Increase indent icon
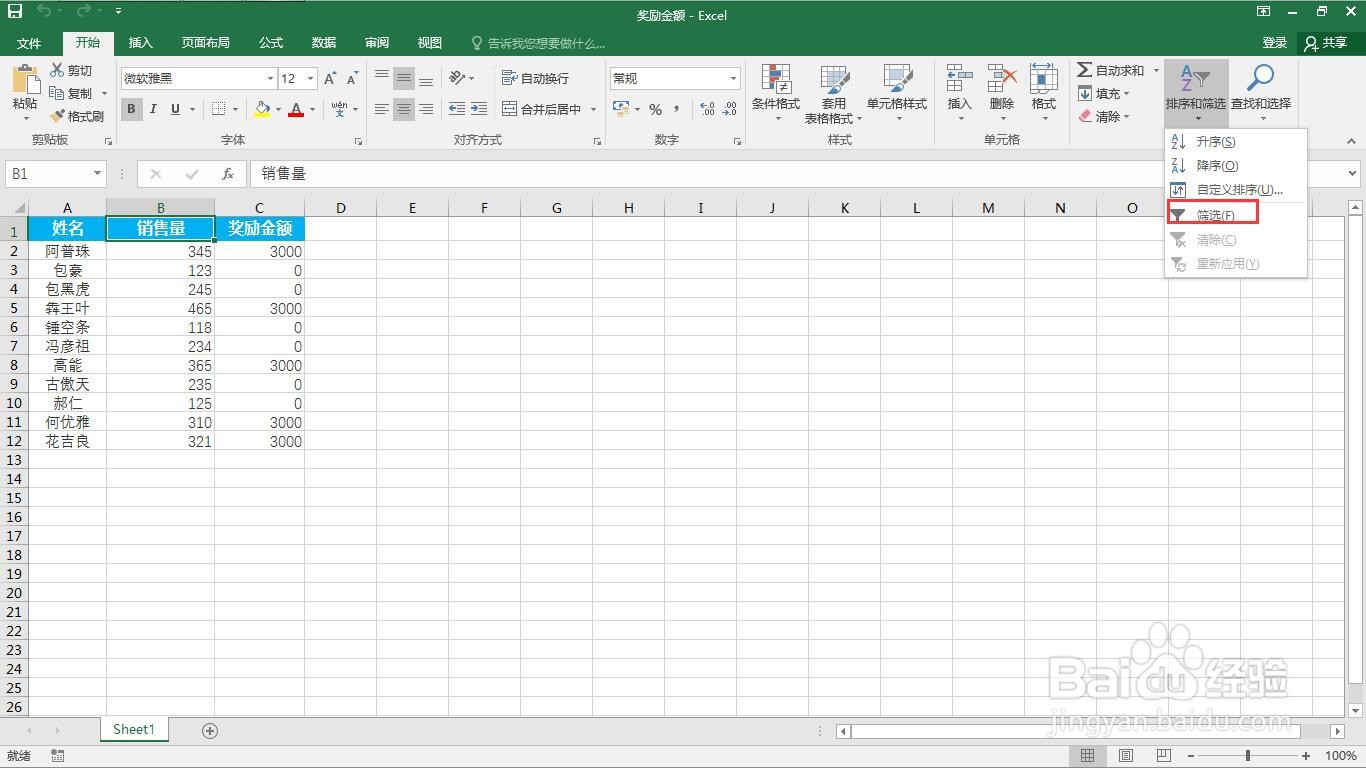The width and height of the screenshot is (1366, 768). point(479,109)
